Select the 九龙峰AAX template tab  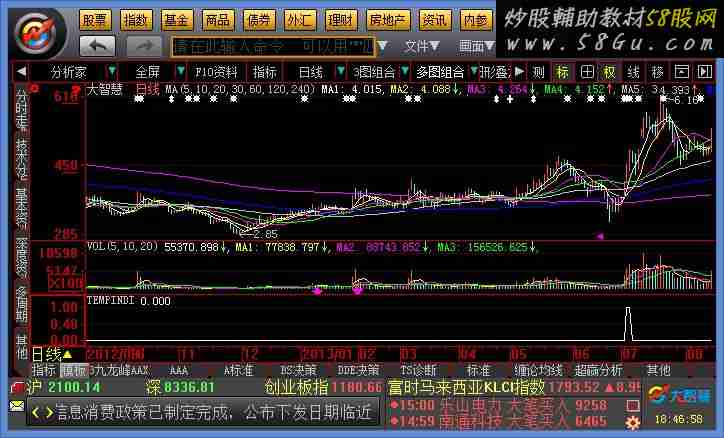click(120, 370)
